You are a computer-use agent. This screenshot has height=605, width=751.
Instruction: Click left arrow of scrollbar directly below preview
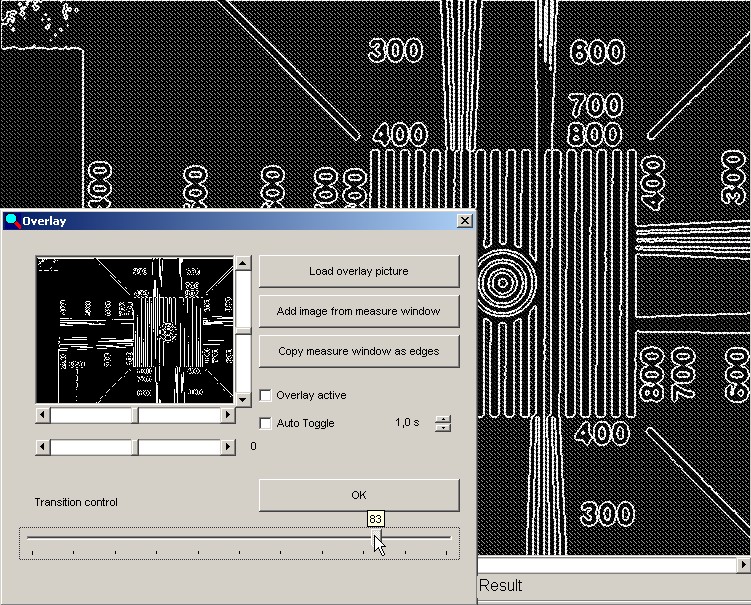coord(42,415)
